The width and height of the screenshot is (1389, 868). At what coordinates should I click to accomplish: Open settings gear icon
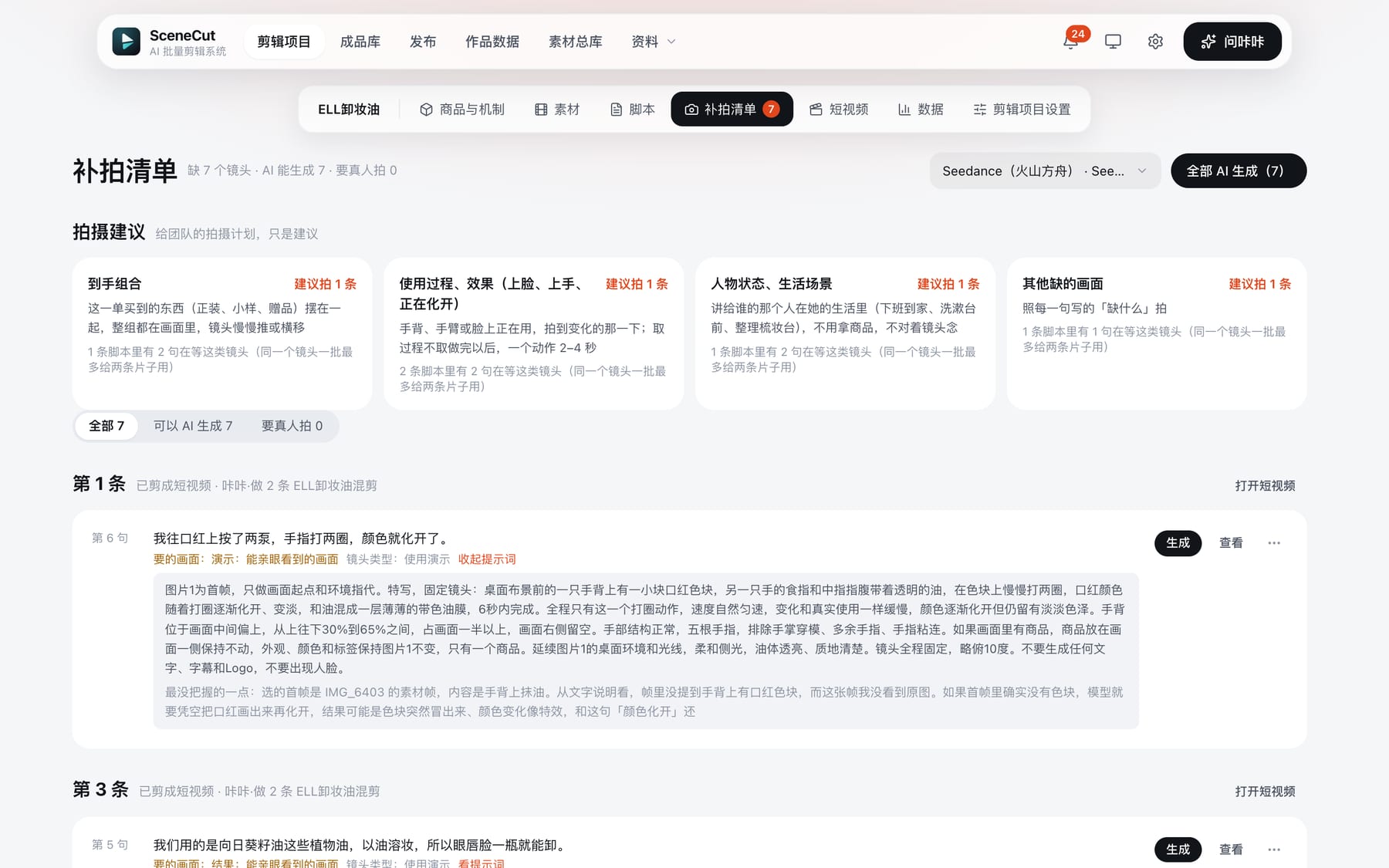pyautogui.click(x=1155, y=42)
